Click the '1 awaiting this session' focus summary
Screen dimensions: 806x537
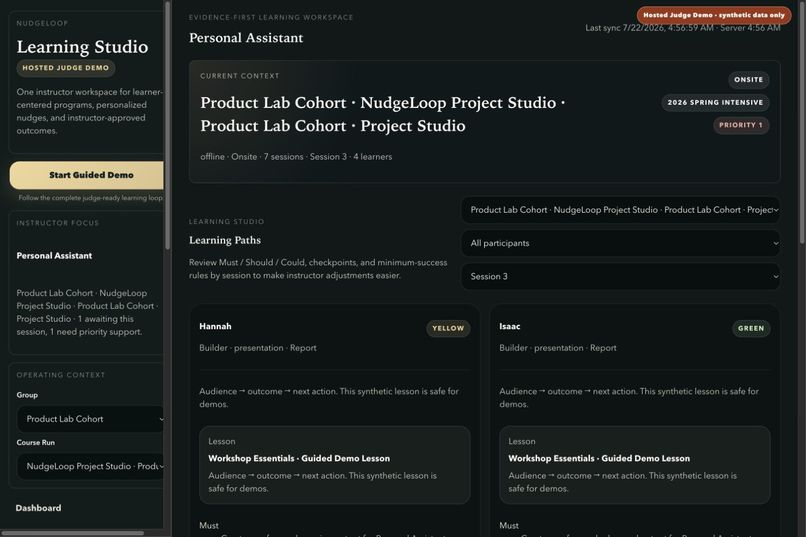tap(87, 312)
